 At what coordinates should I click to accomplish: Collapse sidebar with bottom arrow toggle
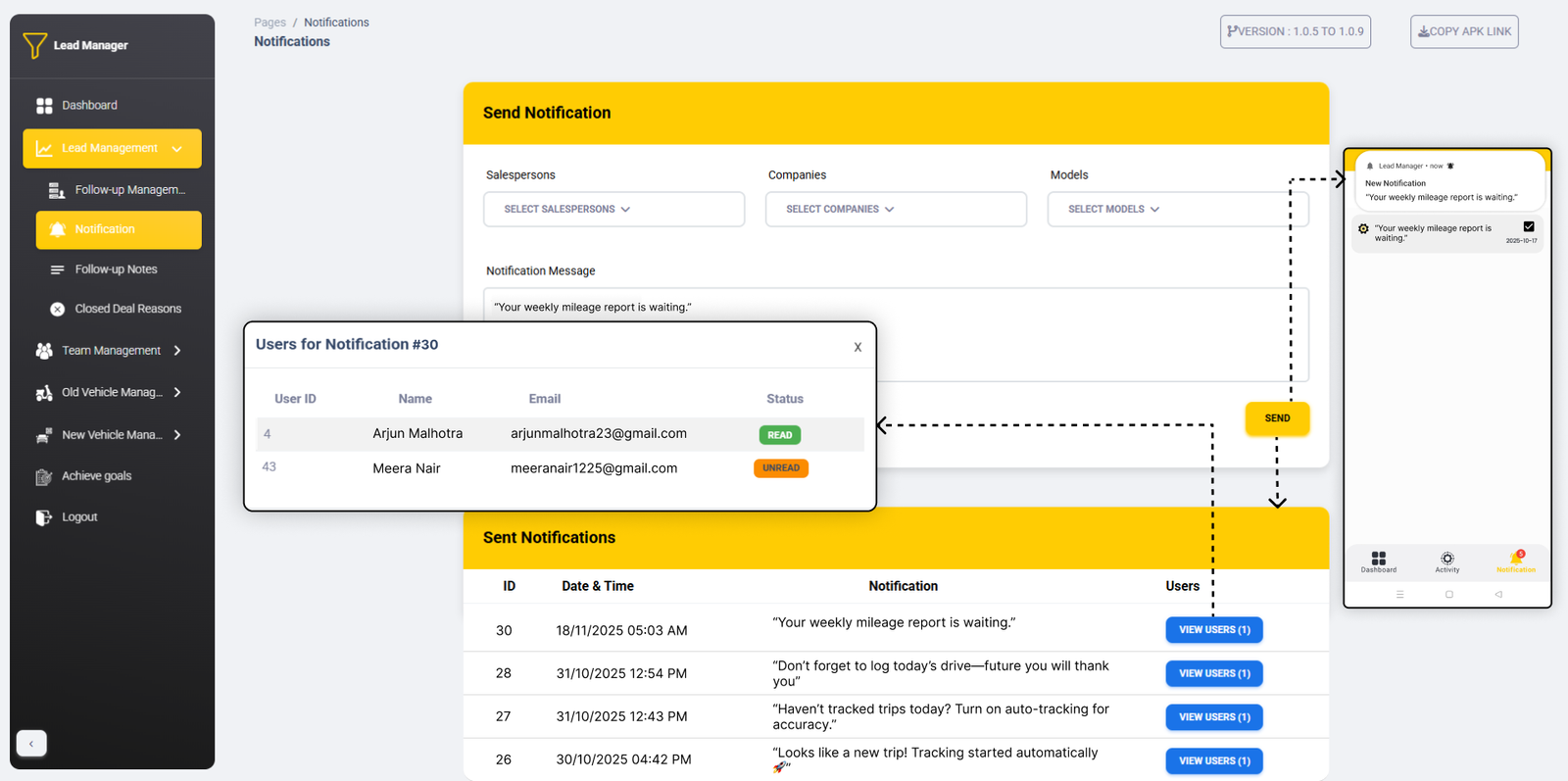(31, 744)
